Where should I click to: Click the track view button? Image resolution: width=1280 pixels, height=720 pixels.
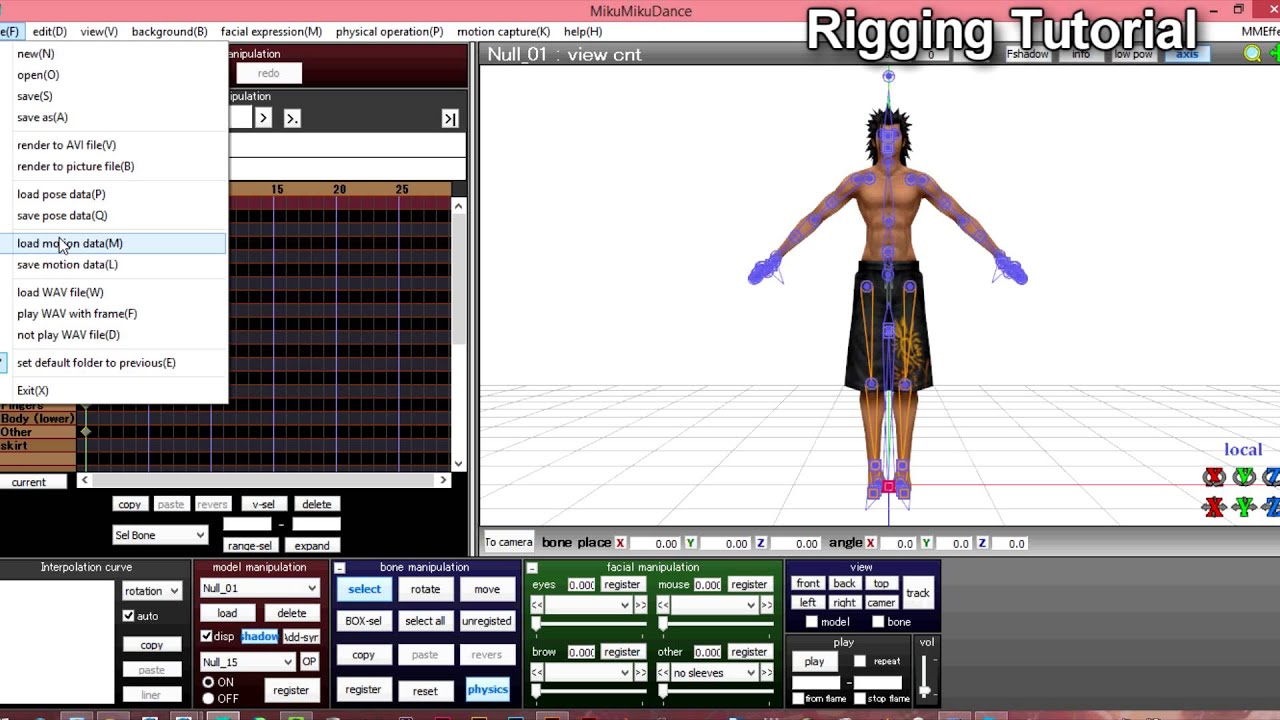click(x=917, y=593)
